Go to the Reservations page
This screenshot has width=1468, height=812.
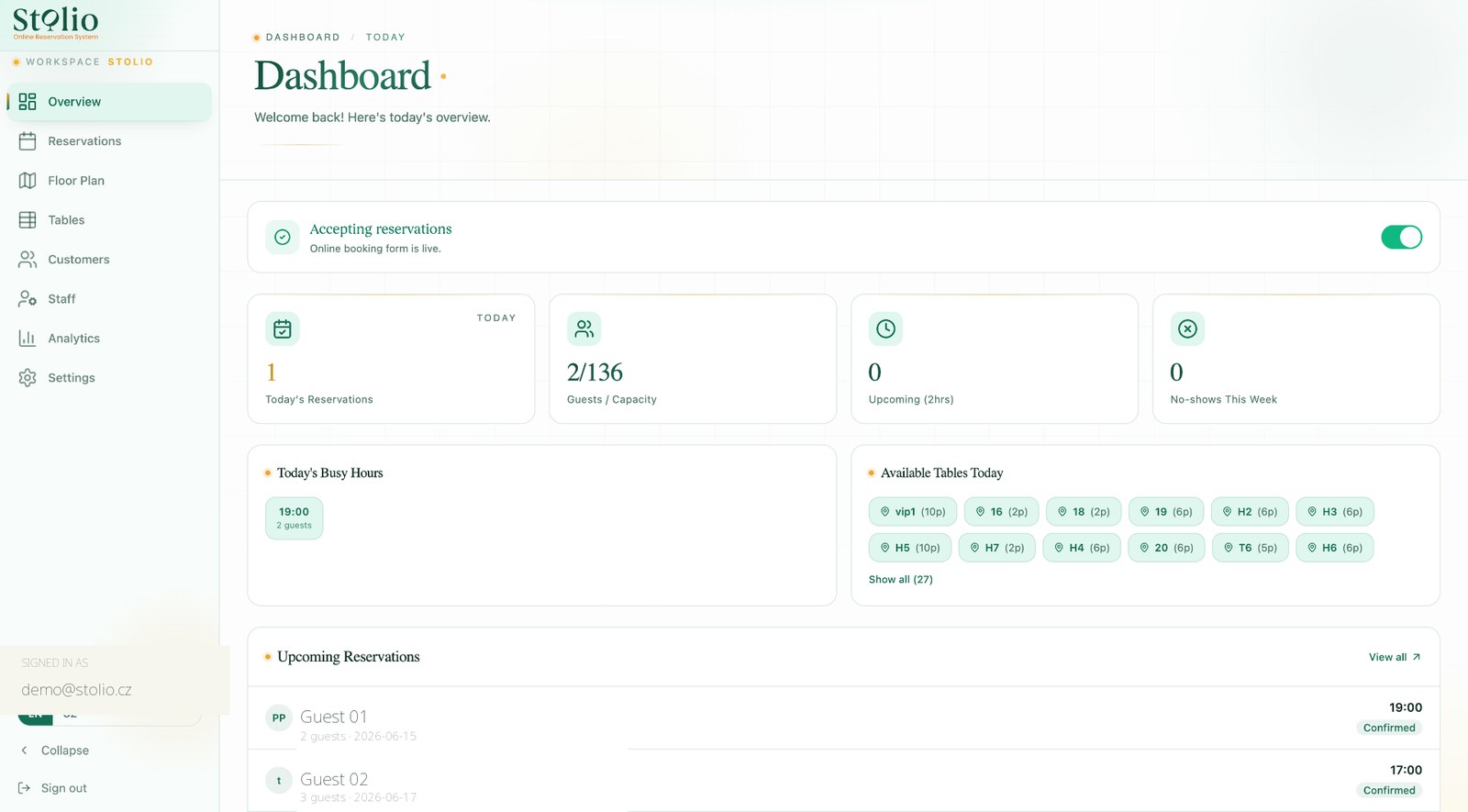(x=110, y=141)
